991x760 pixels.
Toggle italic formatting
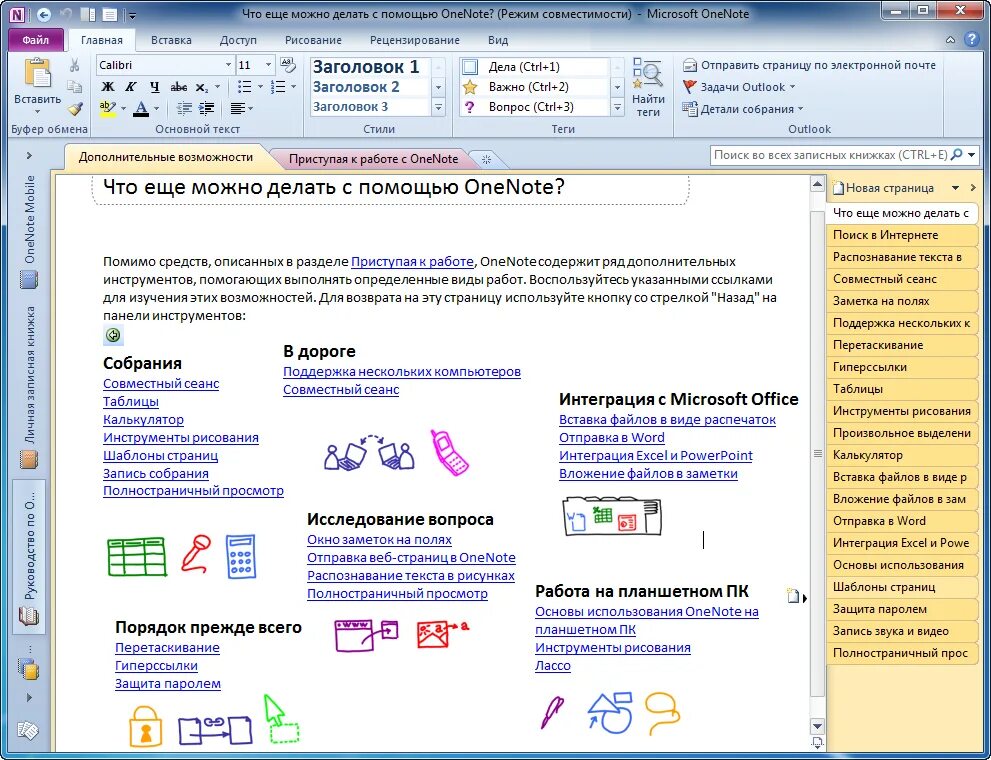(130, 87)
